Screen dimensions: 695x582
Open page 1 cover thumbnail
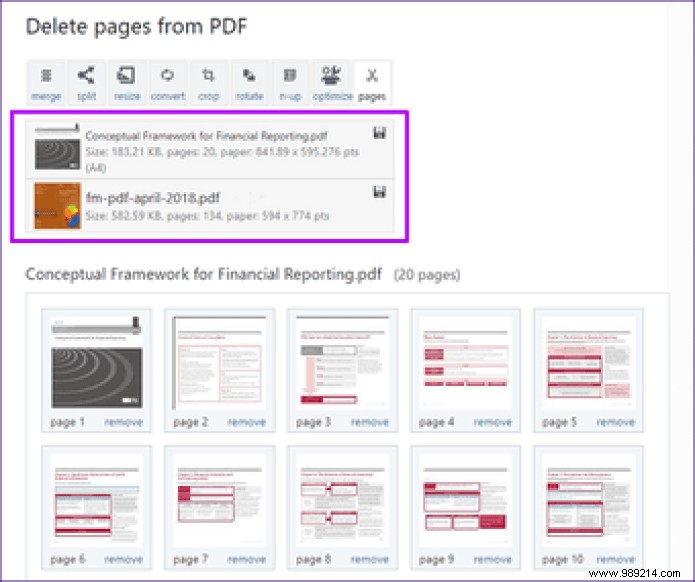click(97, 363)
